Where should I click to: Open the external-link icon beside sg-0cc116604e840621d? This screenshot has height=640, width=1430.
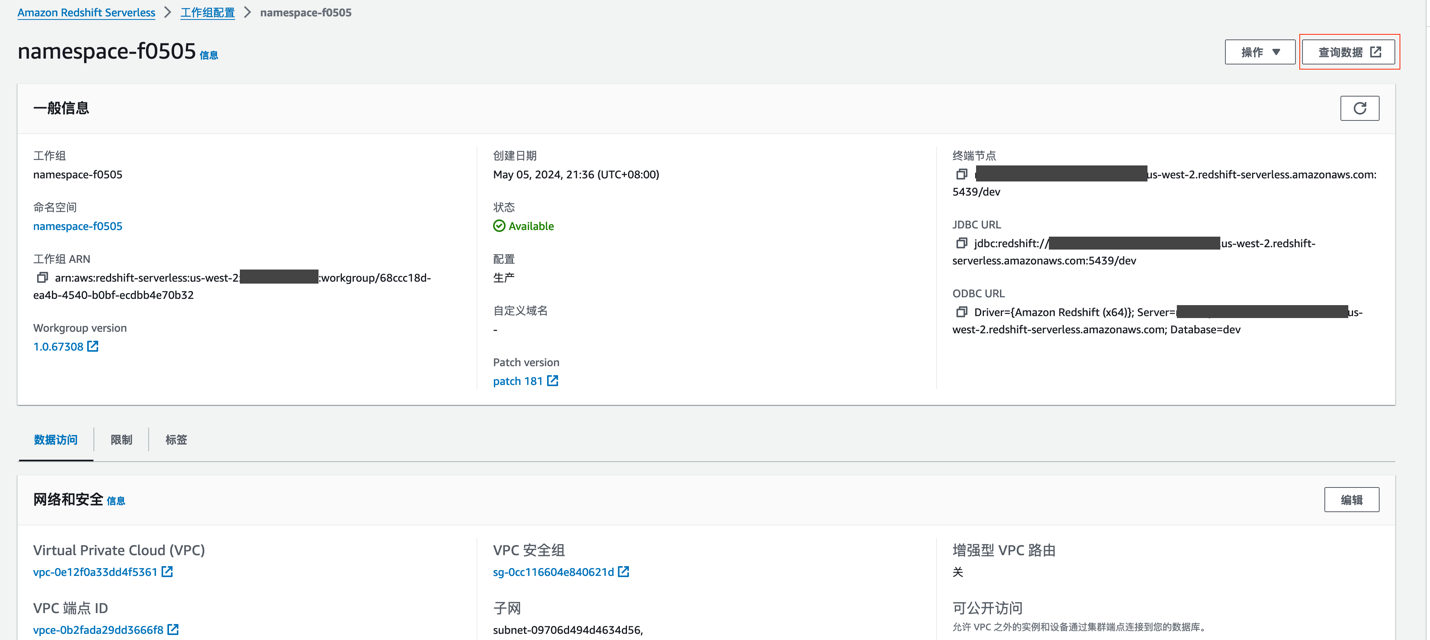tap(624, 572)
